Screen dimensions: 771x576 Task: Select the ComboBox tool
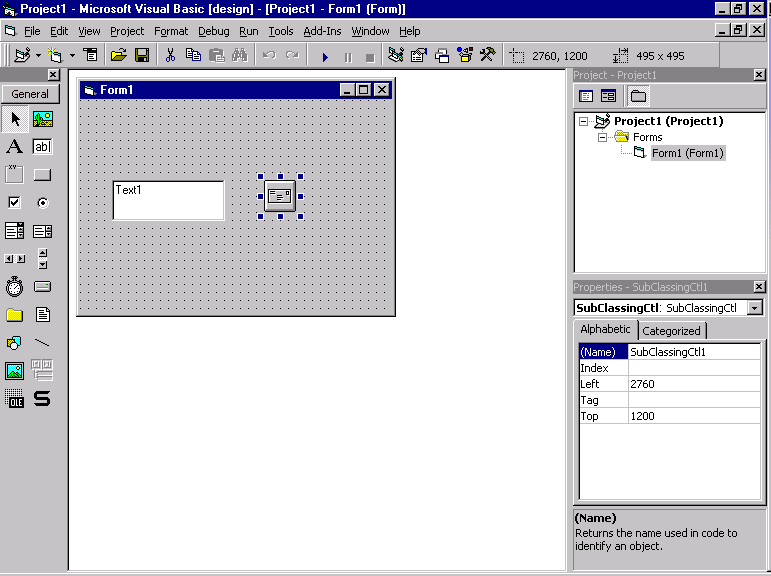pyautogui.click(x=15, y=231)
